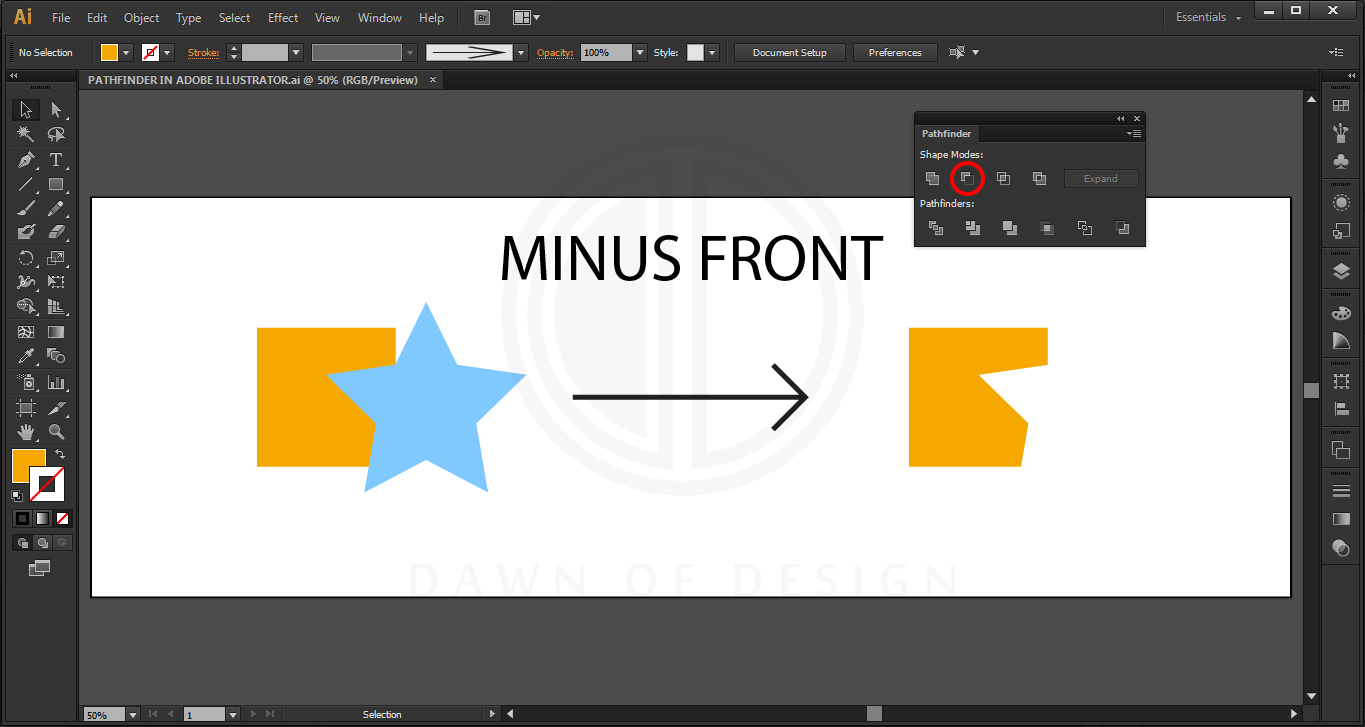
Task: Open the Swatches panel icon
Action: click(x=1340, y=104)
